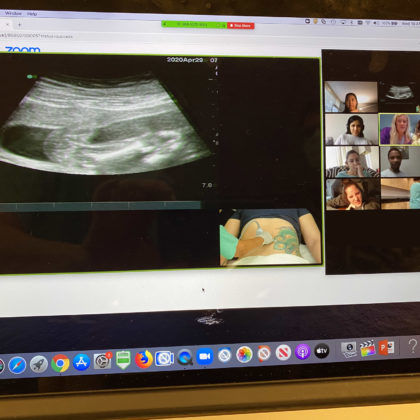420x420 pixels.
Task: Select the highlighted blonde woman's video tile
Action: [400, 129]
